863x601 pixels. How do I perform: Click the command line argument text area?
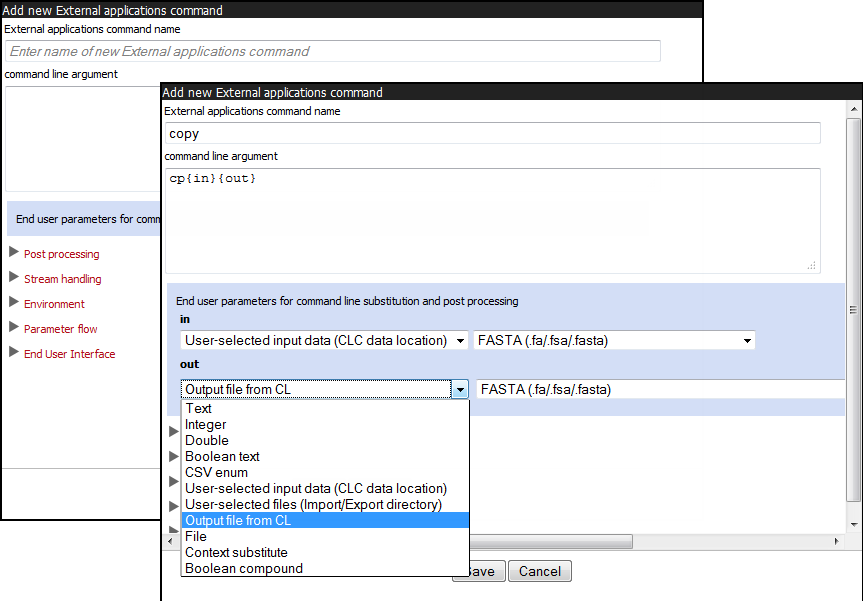tap(491, 220)
